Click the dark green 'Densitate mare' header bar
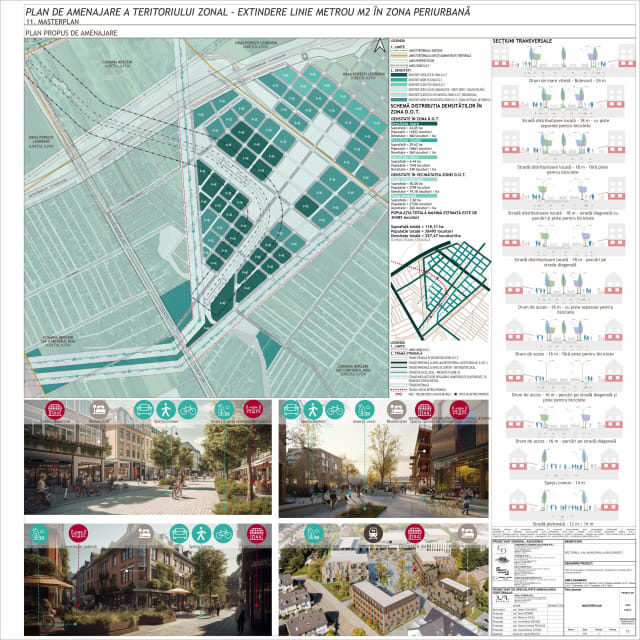The width and height of the screenshot is (640, 640). [x=414, y=124]
